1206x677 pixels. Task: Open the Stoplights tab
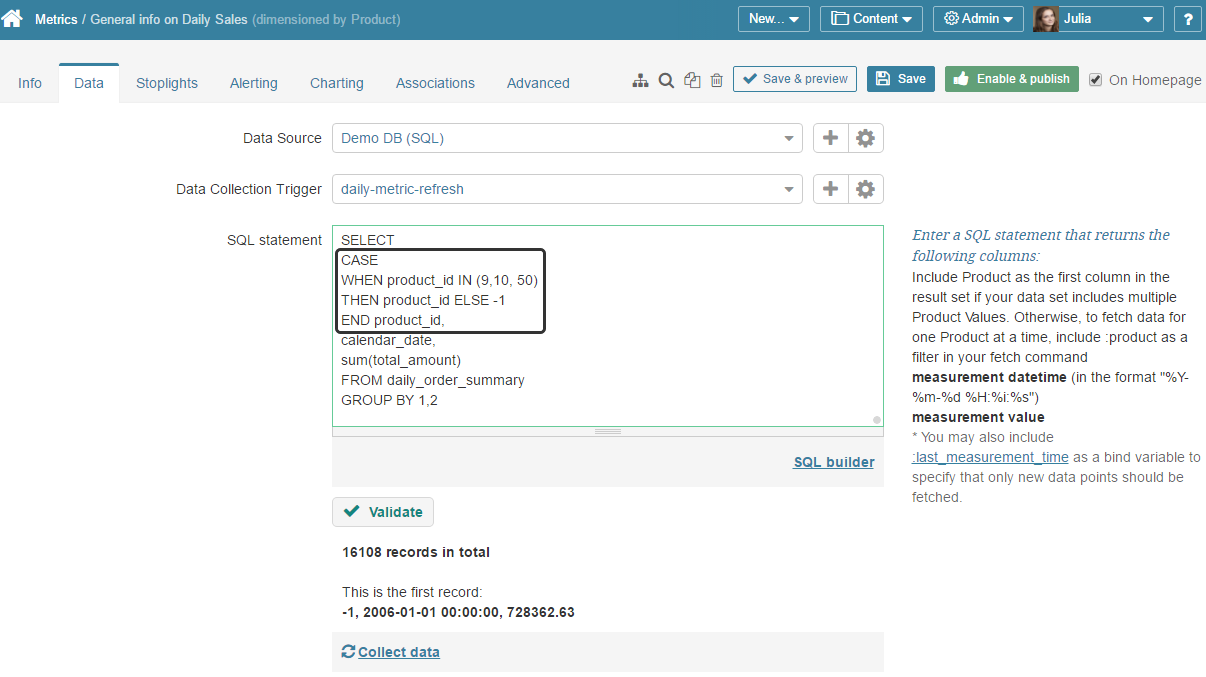point(166,83)
